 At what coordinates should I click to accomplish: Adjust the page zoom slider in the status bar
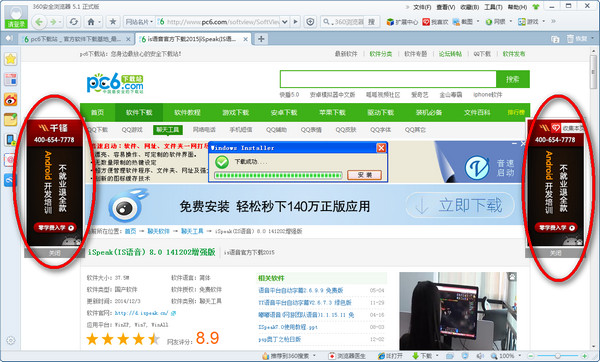(558, 356)
